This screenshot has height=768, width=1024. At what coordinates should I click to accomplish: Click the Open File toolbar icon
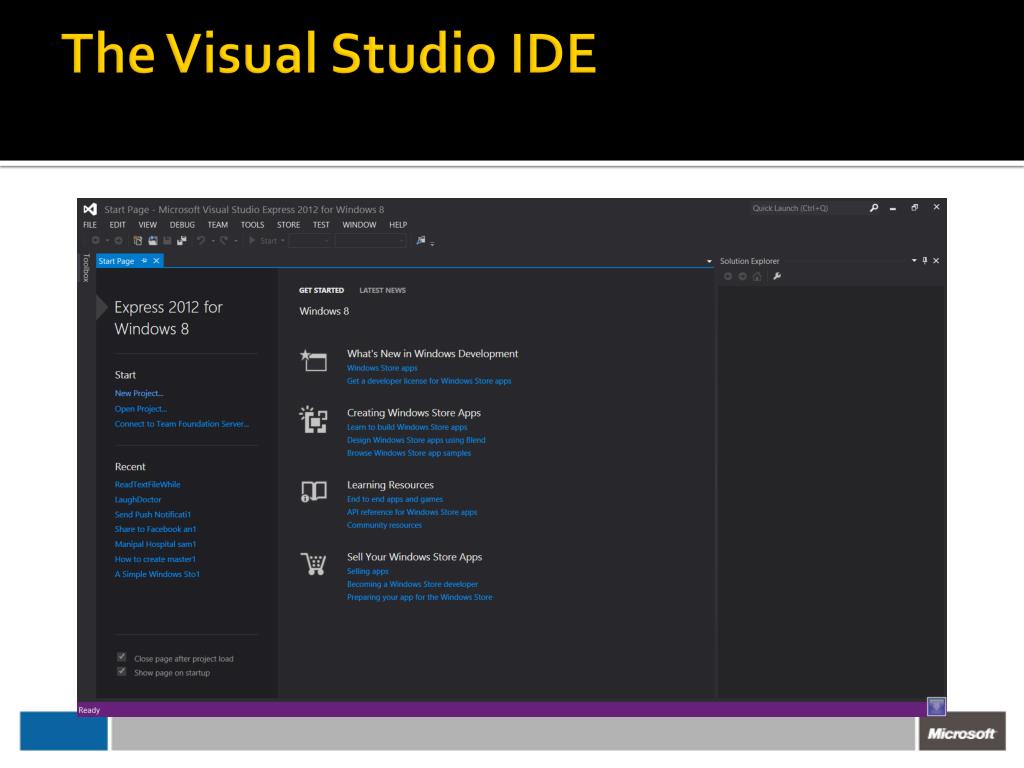coord(153,240)
